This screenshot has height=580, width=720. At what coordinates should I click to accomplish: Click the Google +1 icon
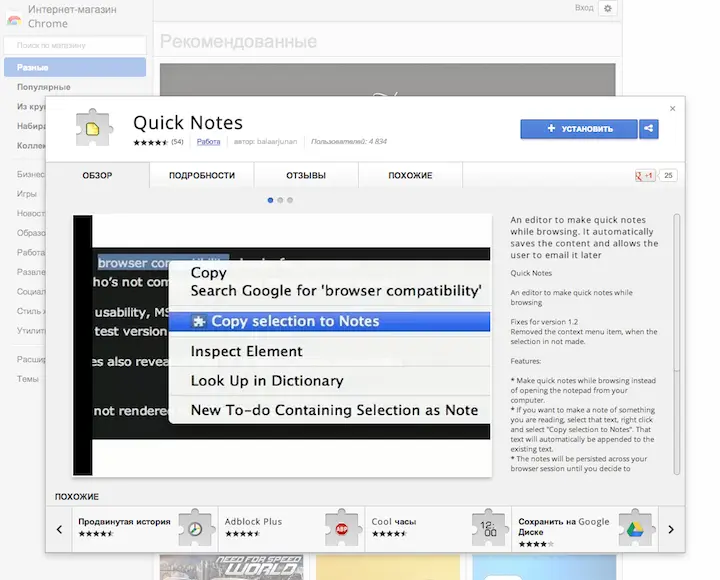(645, 175)
